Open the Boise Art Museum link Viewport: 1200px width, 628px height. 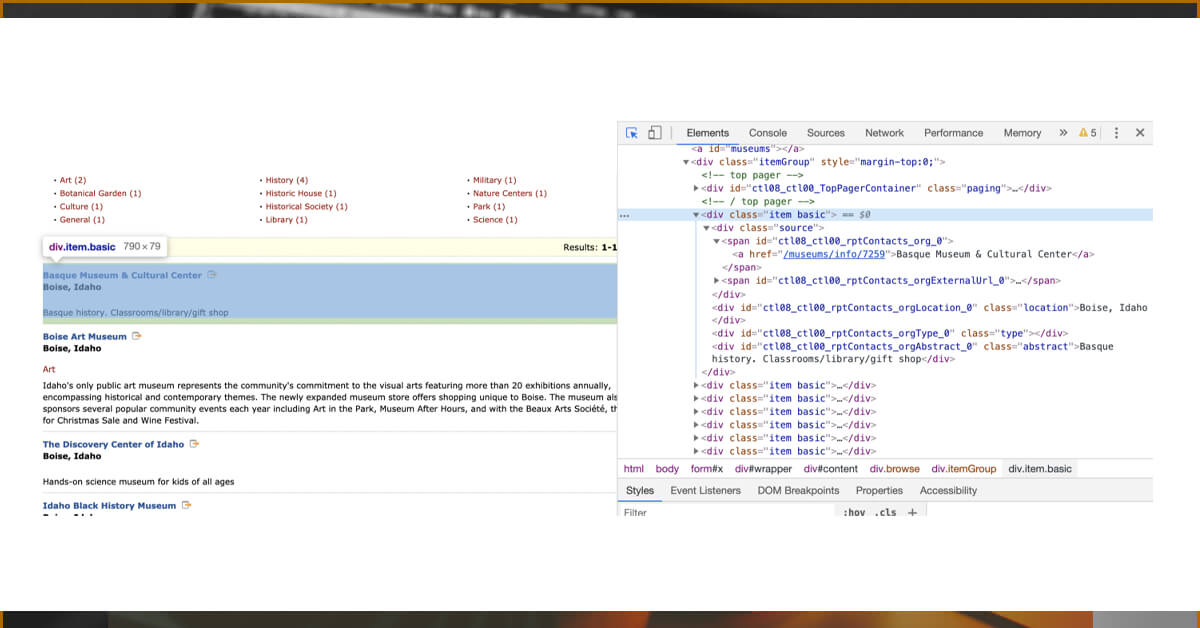(x=85, y=337)
